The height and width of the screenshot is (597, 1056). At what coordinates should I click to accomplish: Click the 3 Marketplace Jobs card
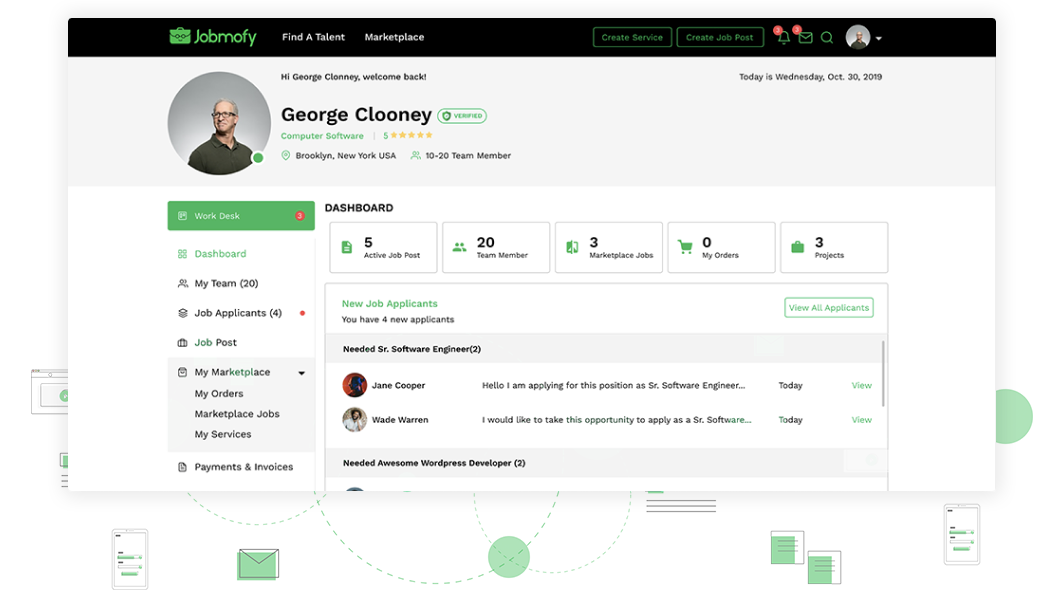609,247
